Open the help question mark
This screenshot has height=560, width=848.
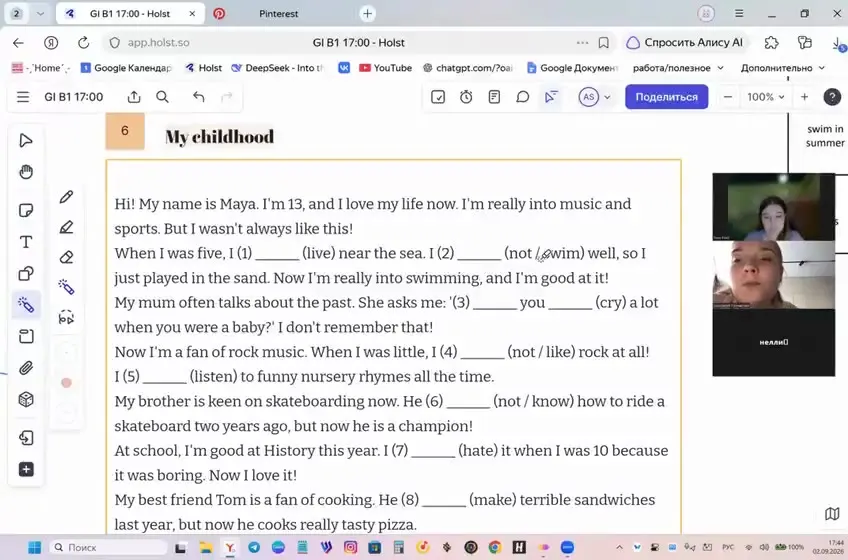coord(832,97)
